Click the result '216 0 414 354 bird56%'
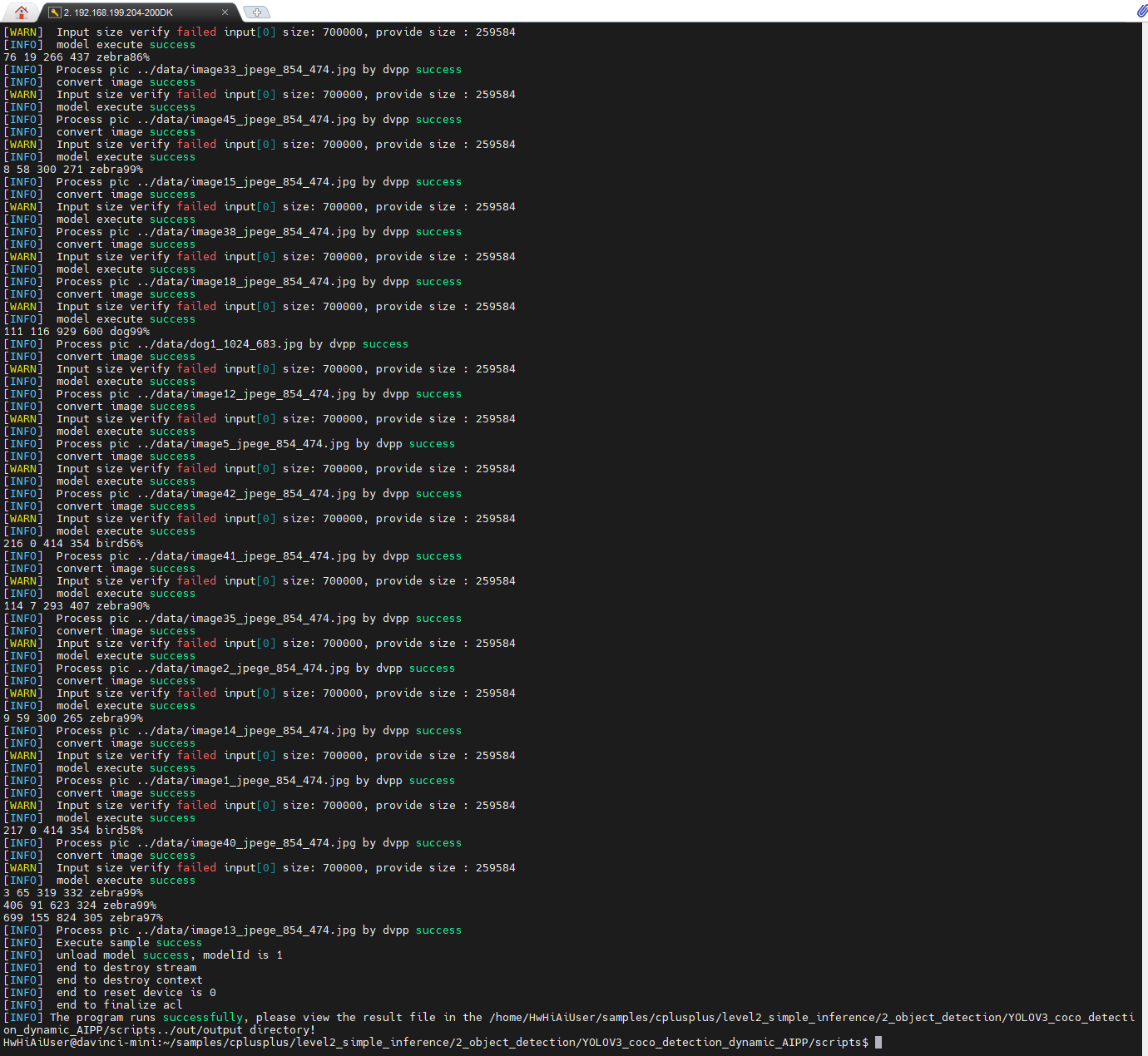The height and width of the screenshot is (1056, 1148). click(73, 544)
